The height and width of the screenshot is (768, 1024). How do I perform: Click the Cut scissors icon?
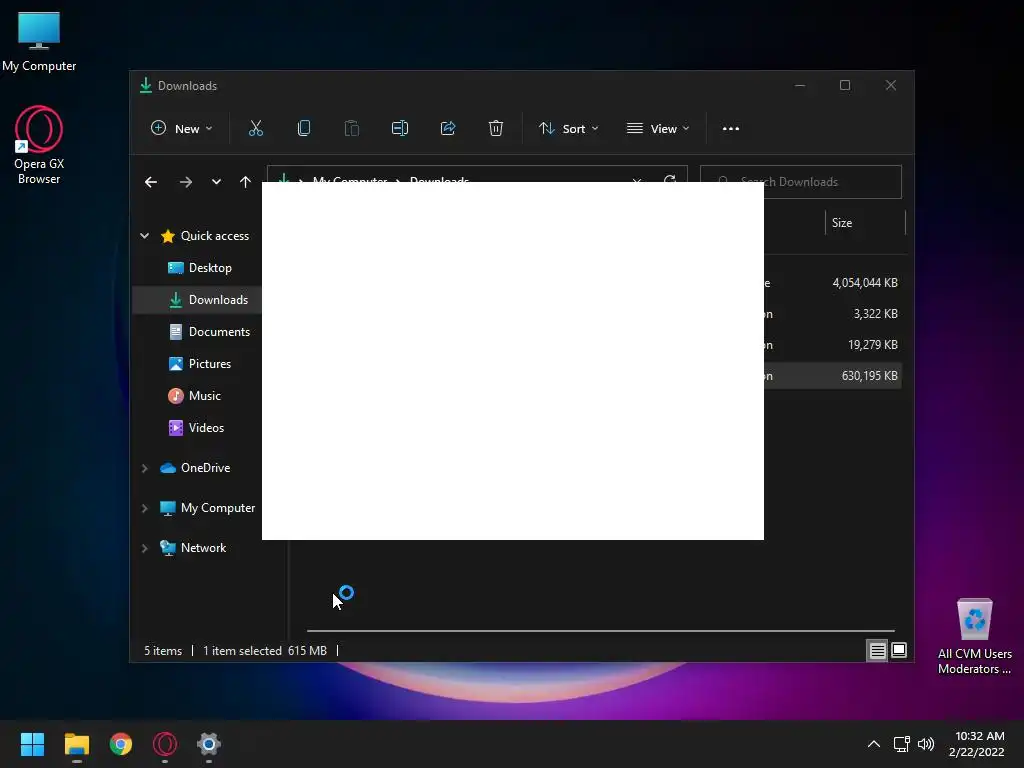point(255,129)
